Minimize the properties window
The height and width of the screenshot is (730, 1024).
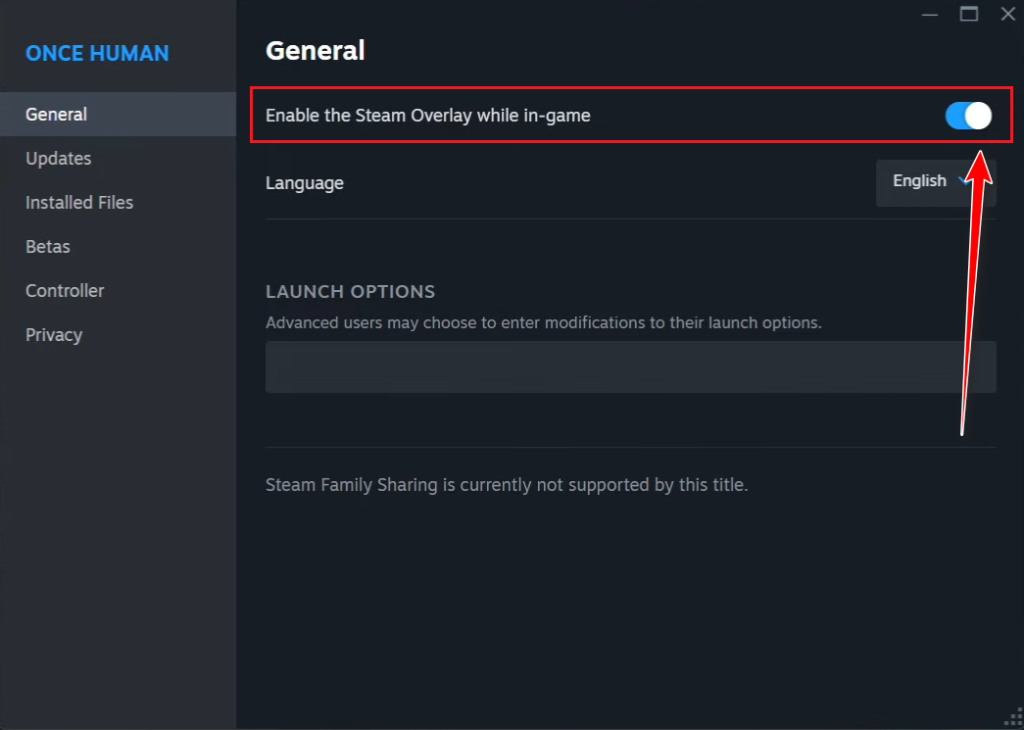point(931,13)
